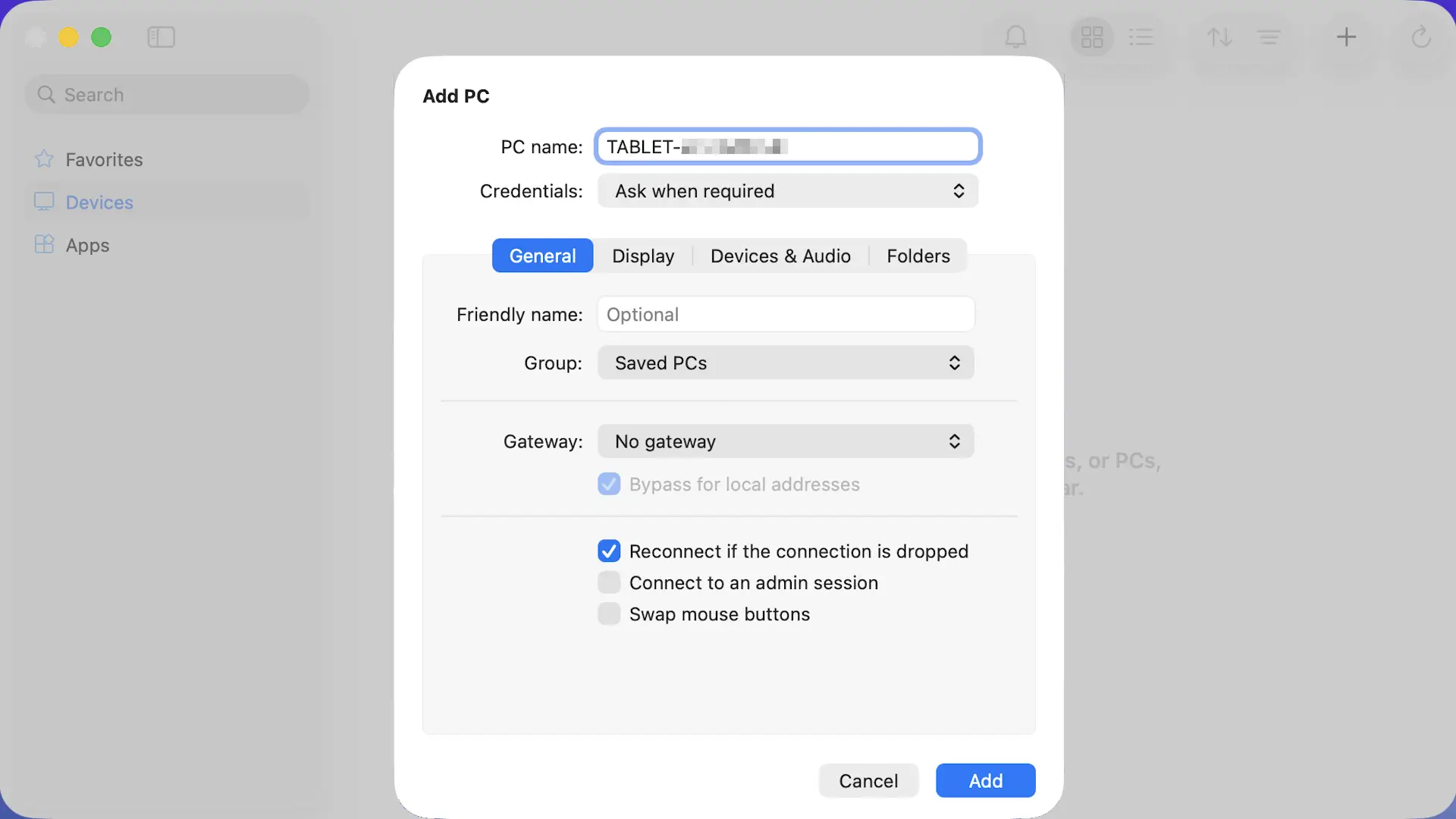The image size is (1456, 819).
Task: Select Favorites in the sidebar
Action: click(x=104, y=160)
